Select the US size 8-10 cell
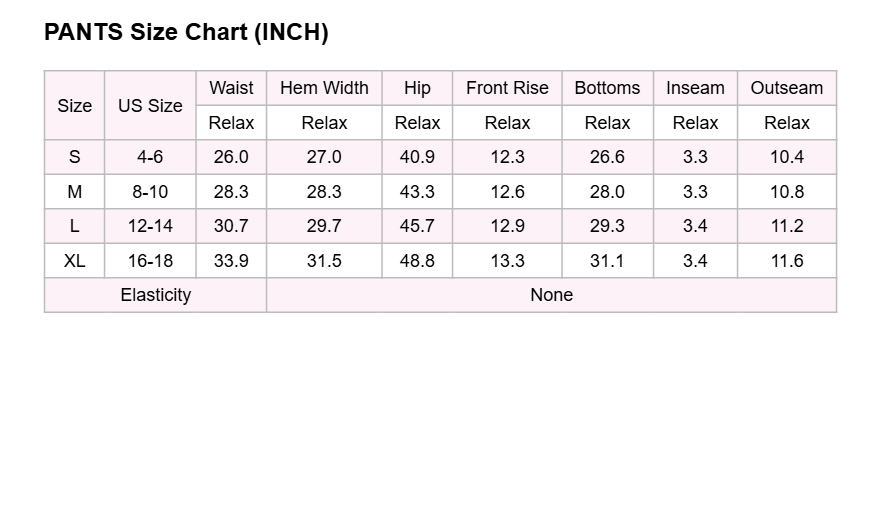Screen dimensions: 874x526 click(x=150, y=192)
